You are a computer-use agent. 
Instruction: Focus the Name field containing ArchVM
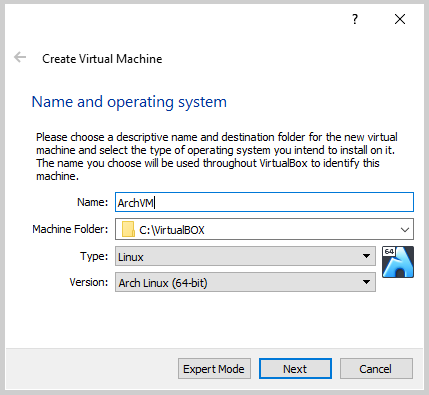coord(264,202)
